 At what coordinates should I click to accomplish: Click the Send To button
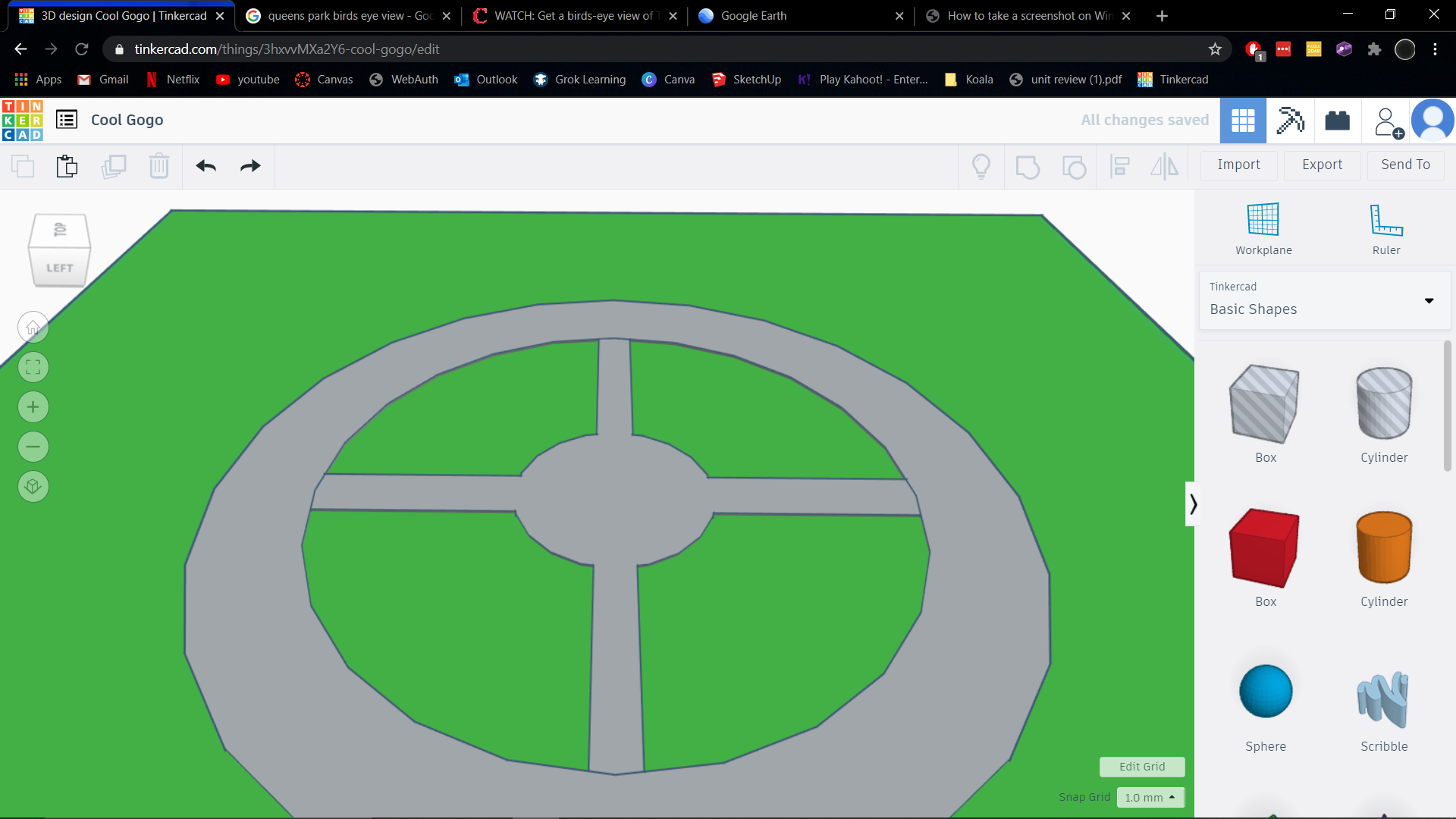(1405, 165)
